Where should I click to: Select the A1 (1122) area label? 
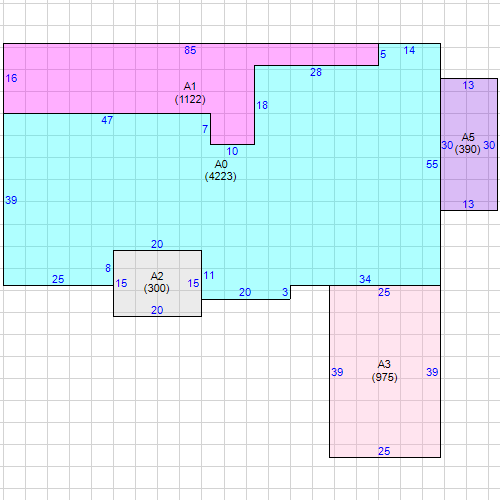coord(190,93)
